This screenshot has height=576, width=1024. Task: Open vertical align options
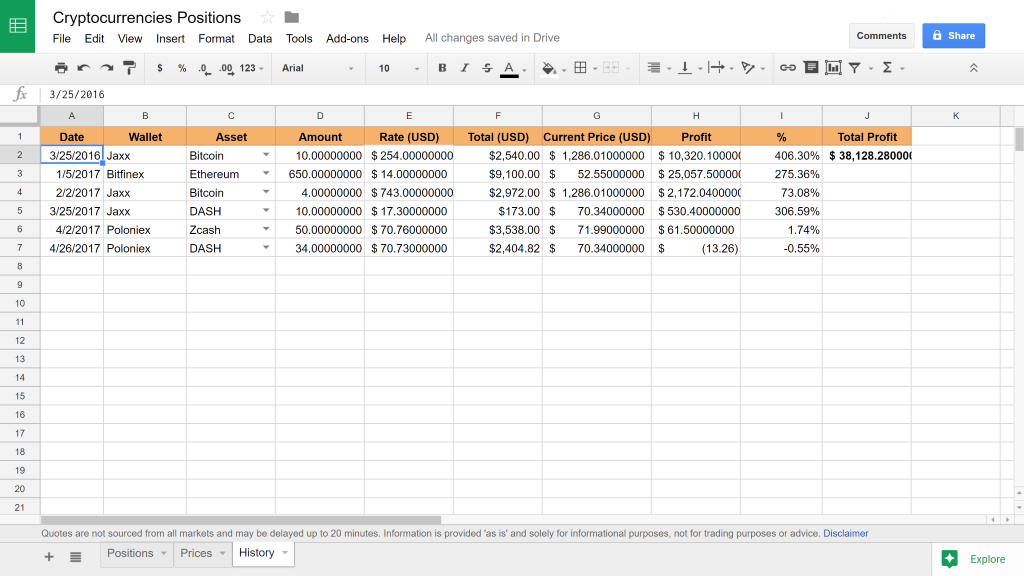pyautogui.click(x=685, y=68)
